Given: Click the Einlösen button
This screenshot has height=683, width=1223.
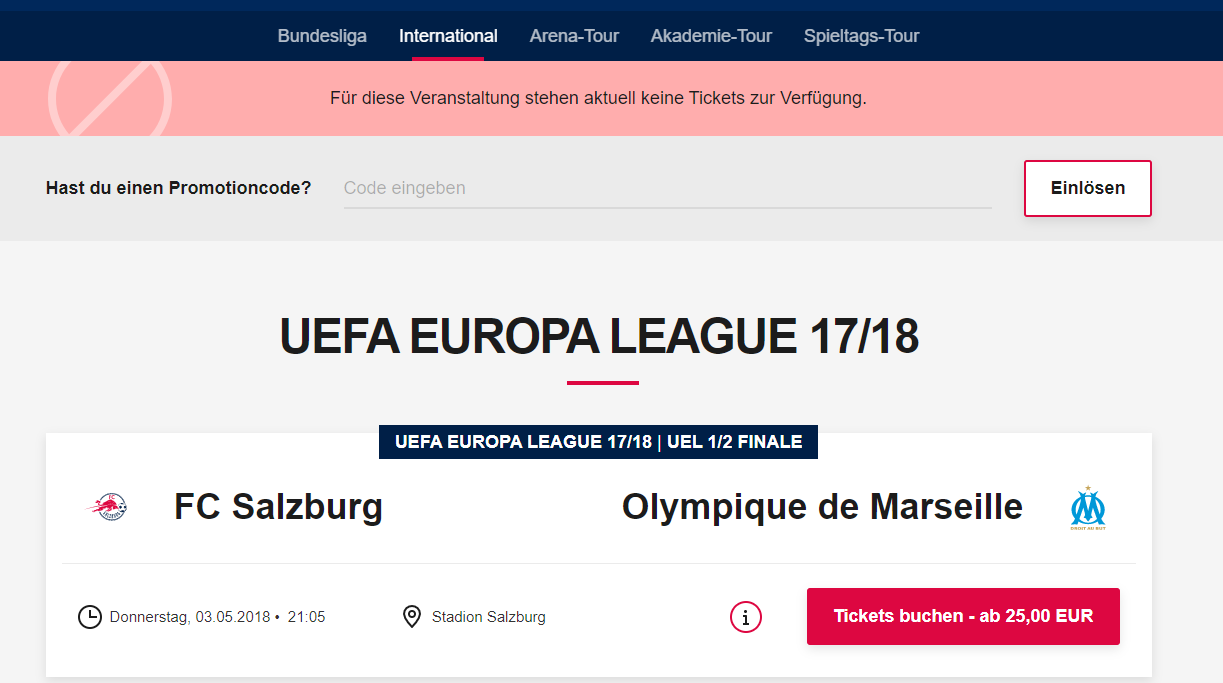Looking at the screenshot, I should (1088, 188).
